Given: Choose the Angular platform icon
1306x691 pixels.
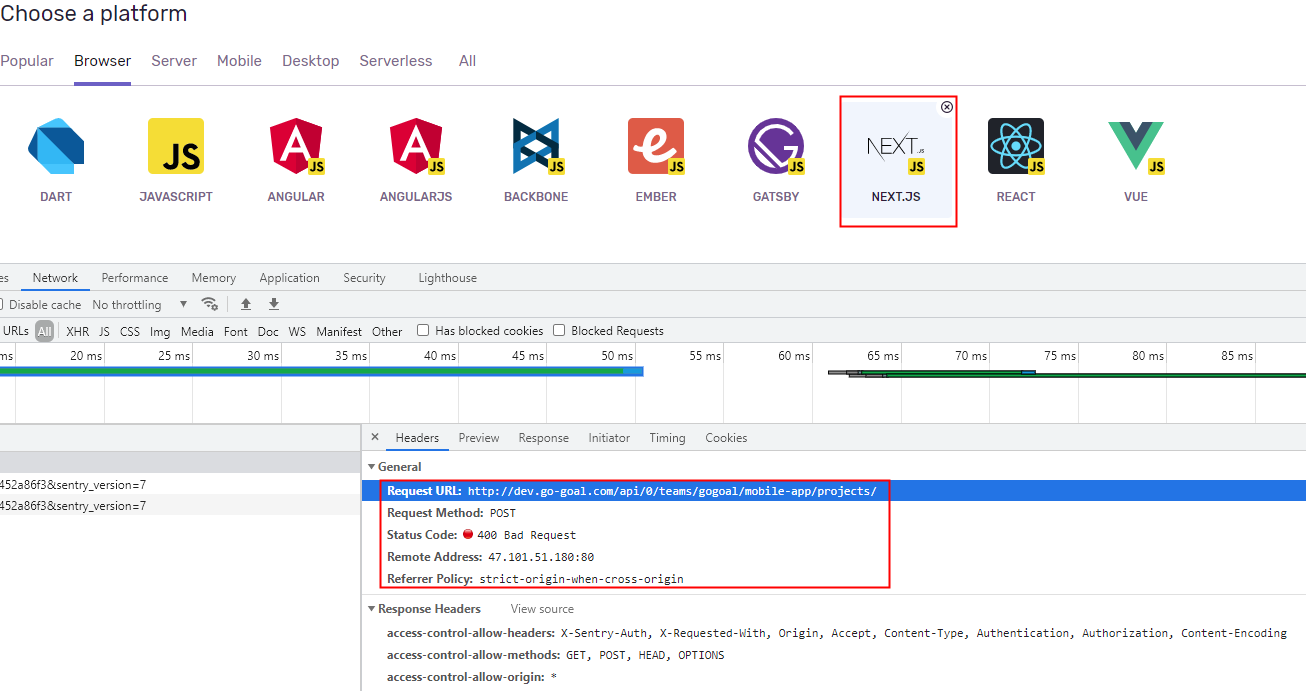Looking at the screenshot, I should [296, 146].
